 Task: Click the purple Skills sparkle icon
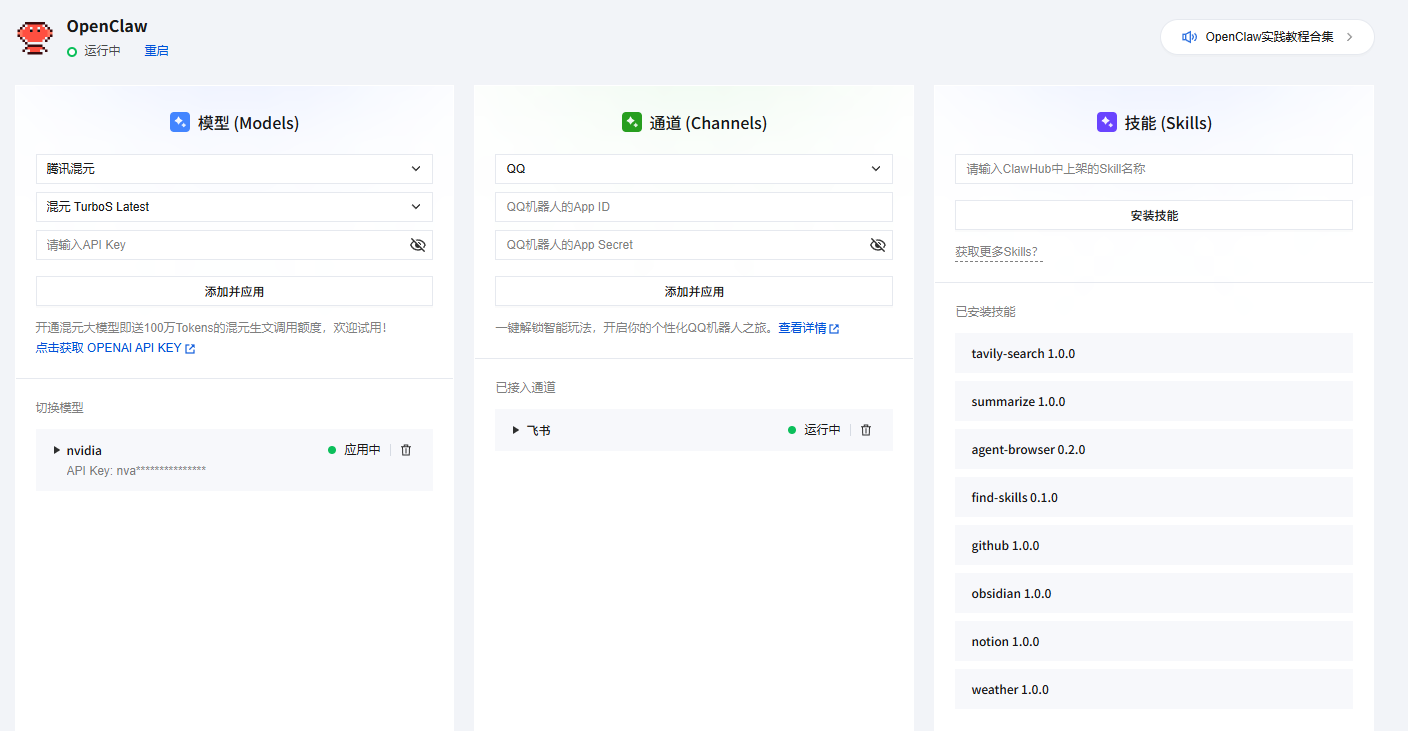tap(1107, 123)
